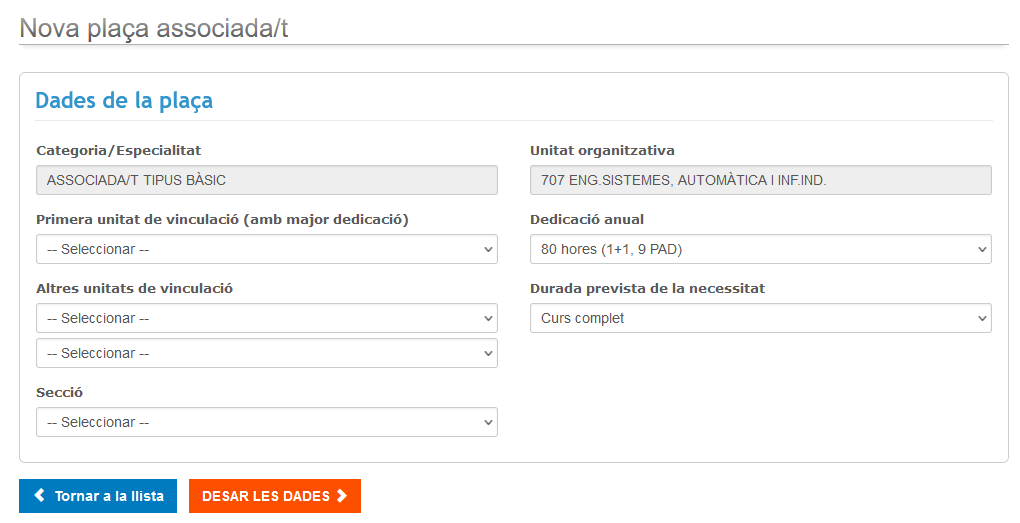This screenshot has width=1020, height=523.
Task: Save with DESAR LES DADES button
Action: pyautogui.click(x=274, y=496)
